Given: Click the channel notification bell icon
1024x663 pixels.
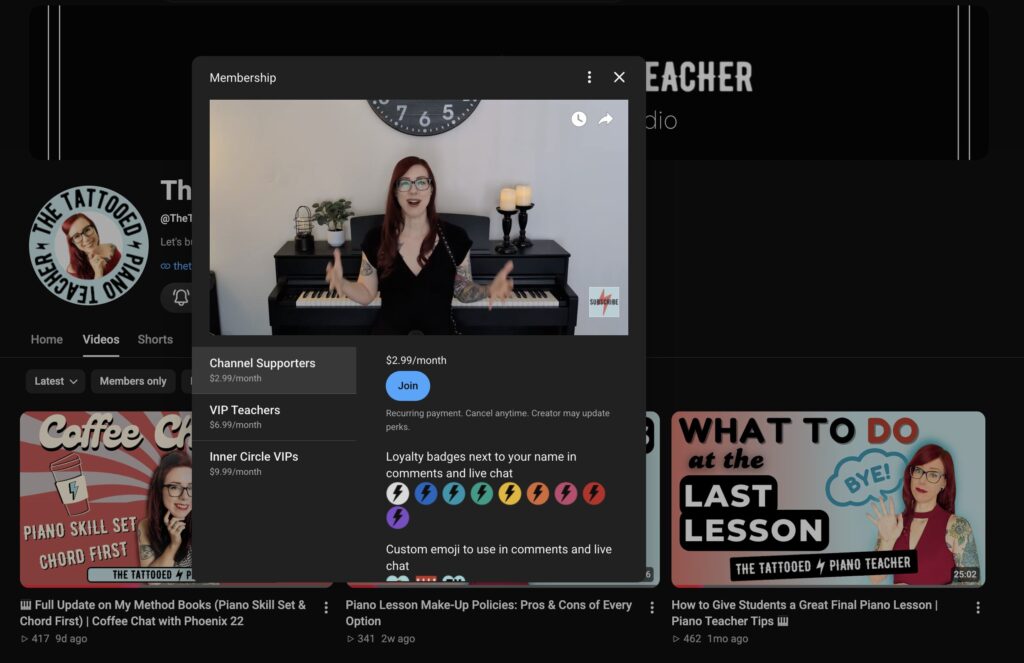Looking at the screenshot, I should (x=181, y=297).
